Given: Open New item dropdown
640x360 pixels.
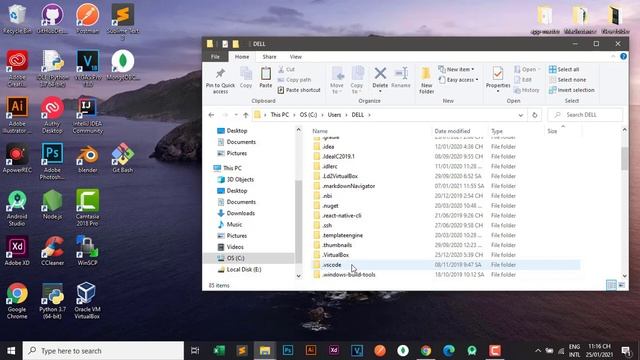Looking at the screenshot, I should point(456,69).
